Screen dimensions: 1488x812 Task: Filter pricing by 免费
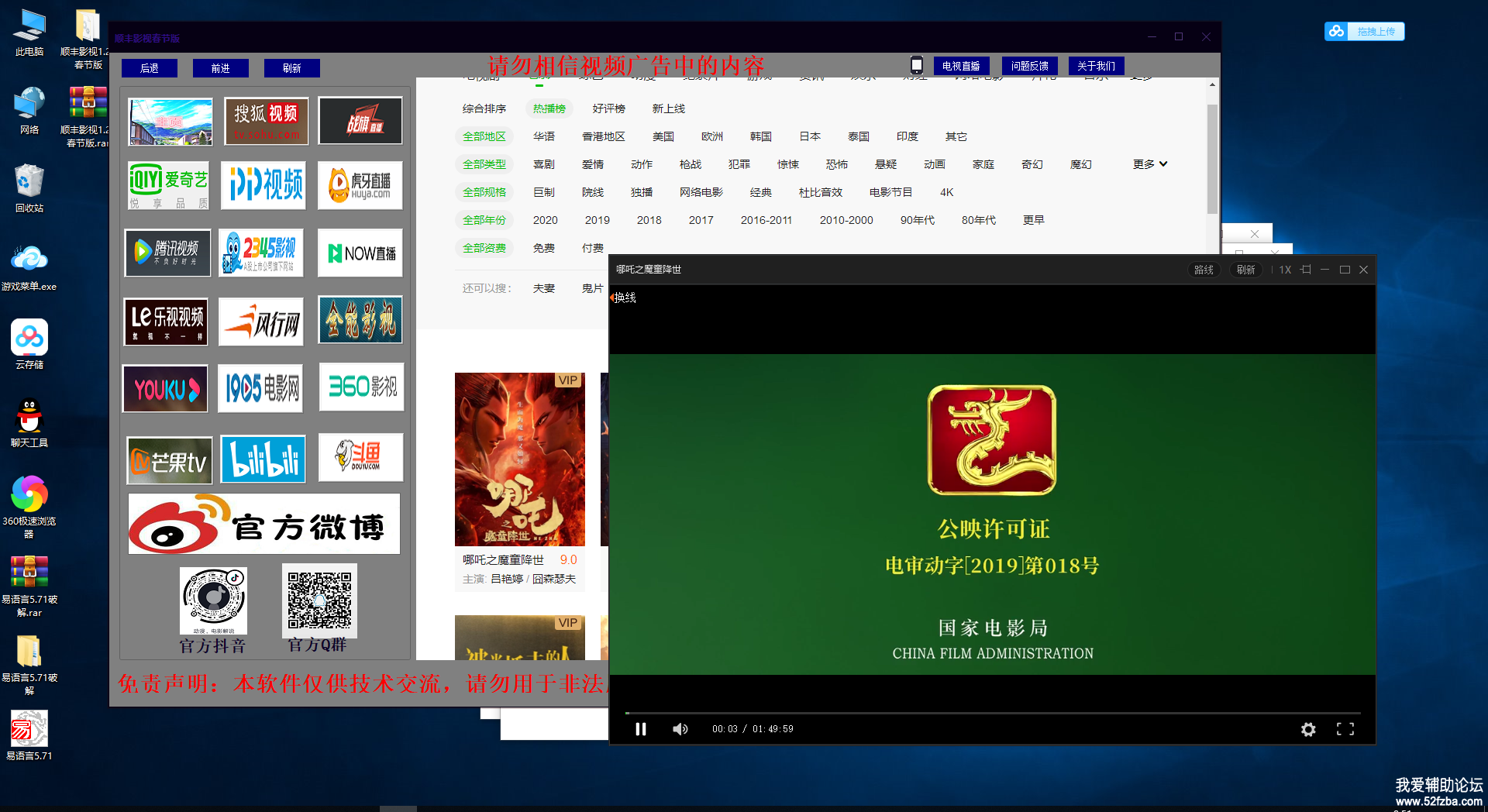[x=544, y=248]
